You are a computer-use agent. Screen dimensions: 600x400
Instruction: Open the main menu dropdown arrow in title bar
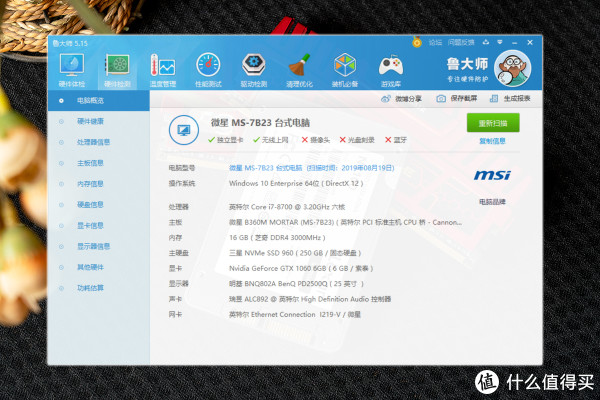[500, 42]
